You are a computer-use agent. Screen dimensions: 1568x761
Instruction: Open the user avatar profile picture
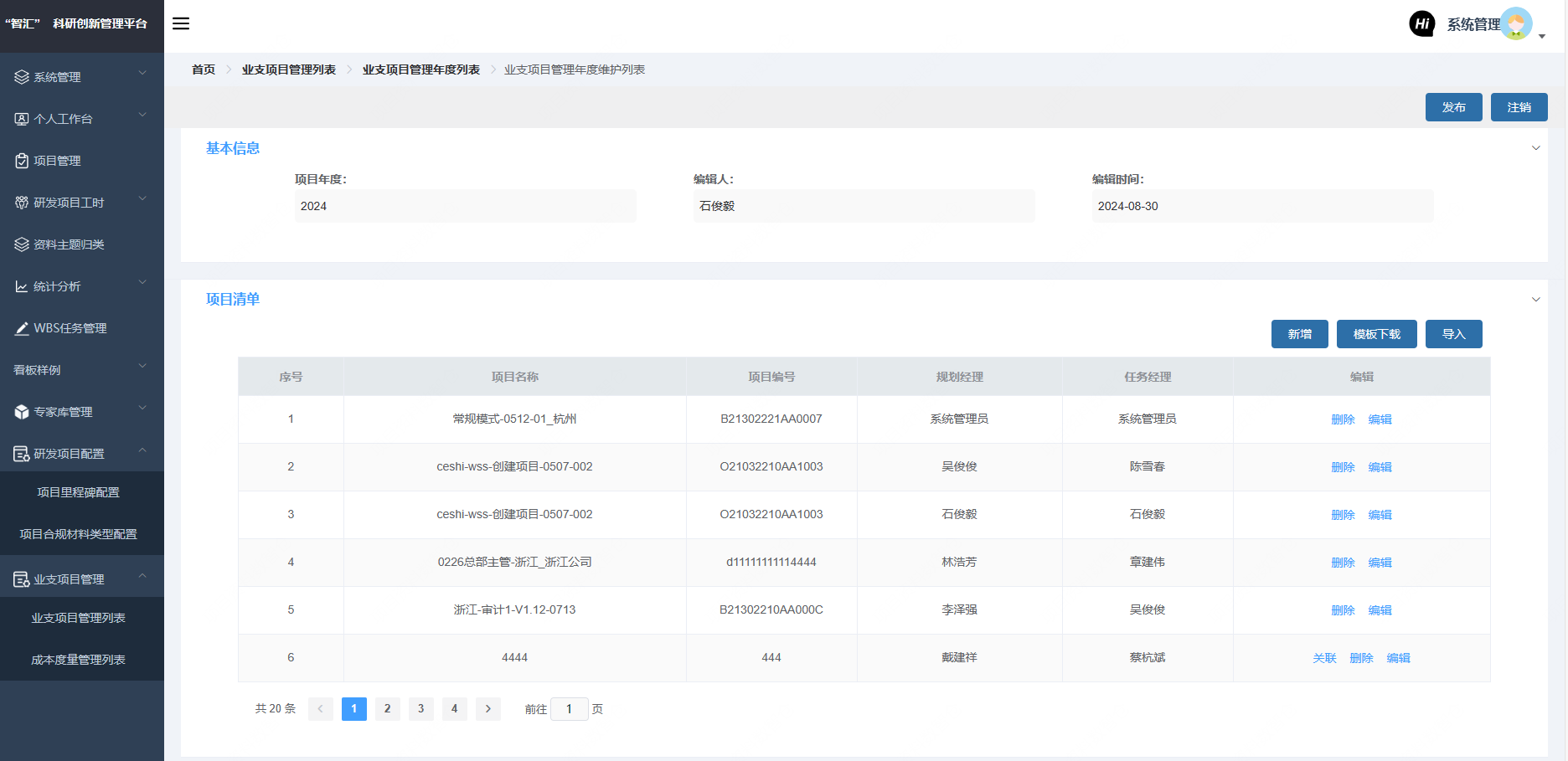[1516, 24]
